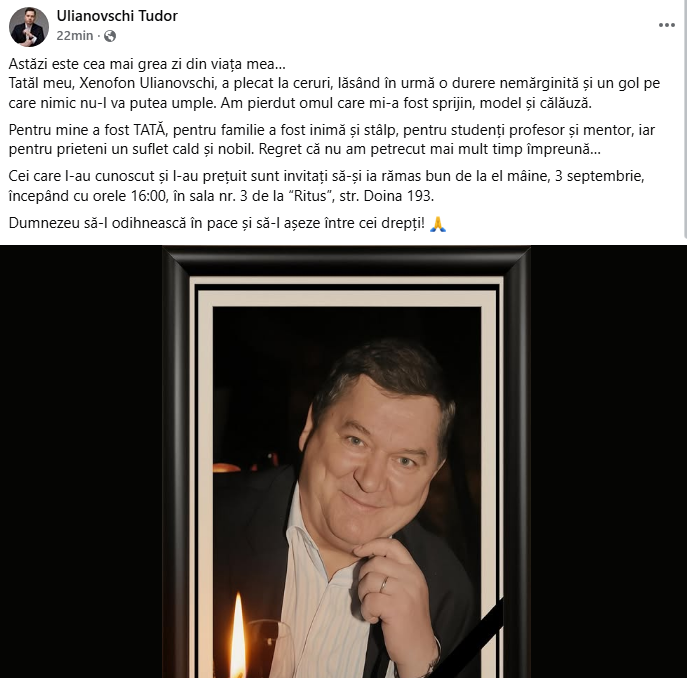Click the wedding ring on the man's hand
687x678 pixels.
coord(384,584)
